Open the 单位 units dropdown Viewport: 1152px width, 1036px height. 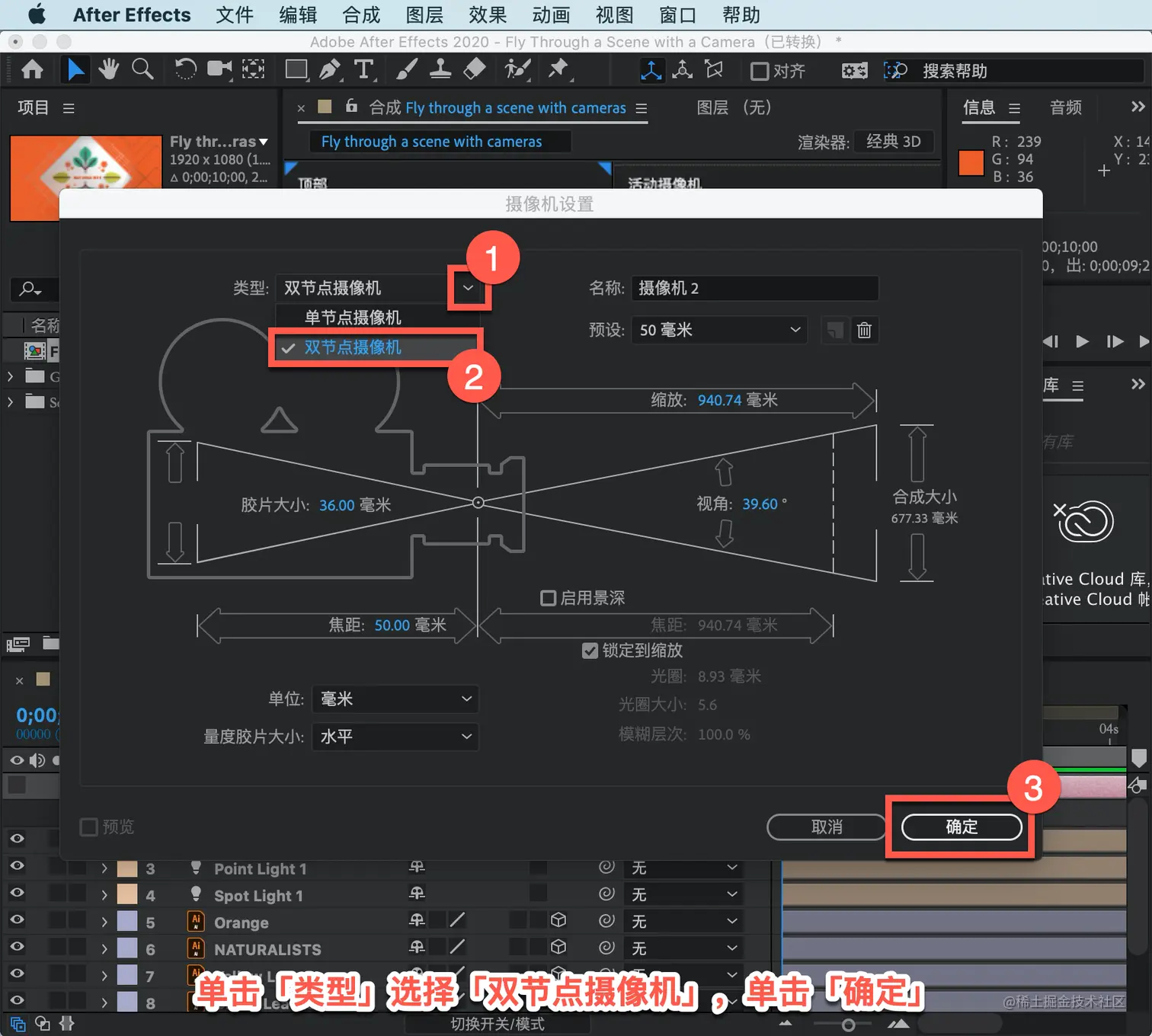(x=395, y=699)
